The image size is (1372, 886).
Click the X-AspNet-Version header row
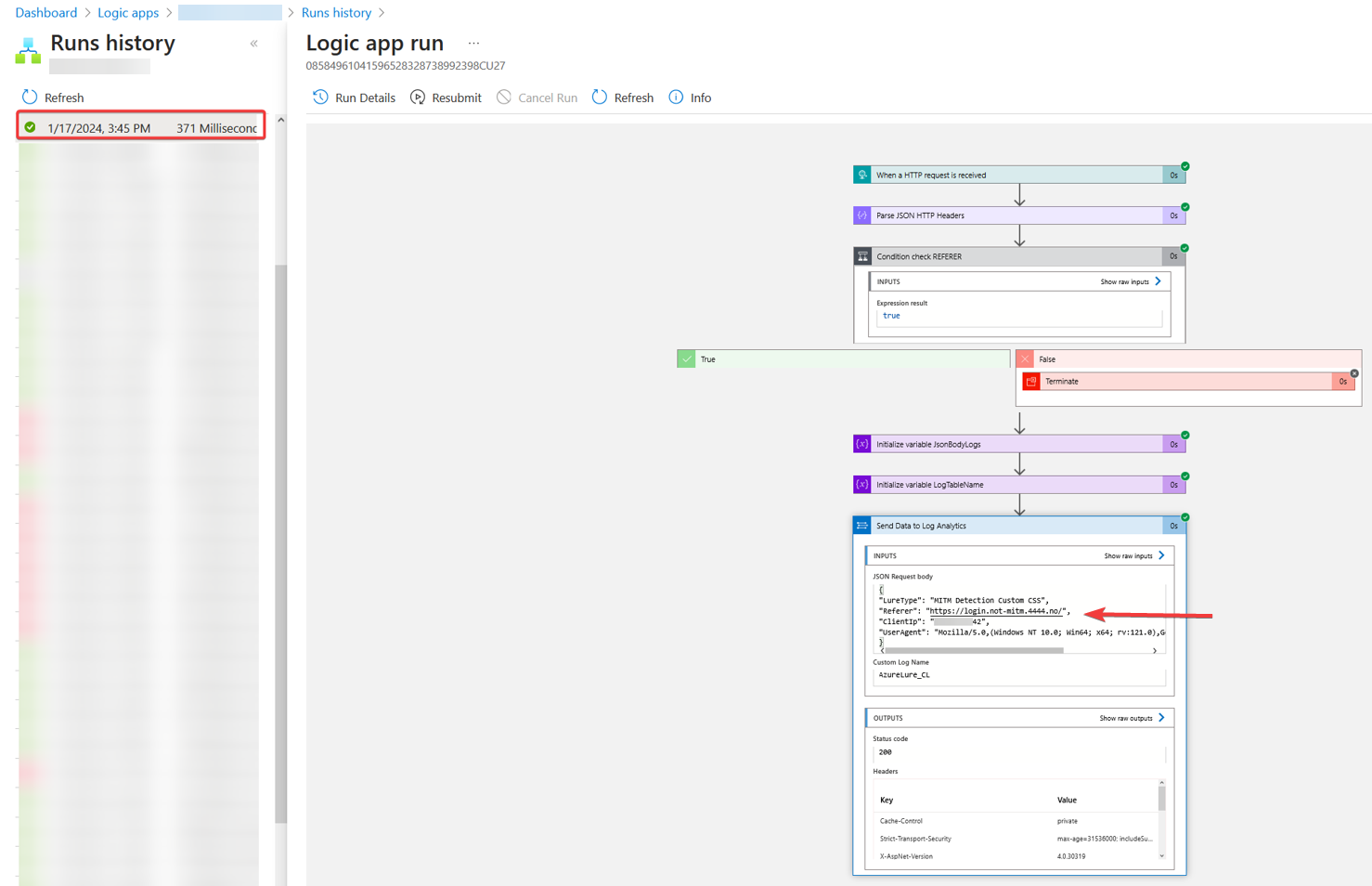click(1016, 856)
